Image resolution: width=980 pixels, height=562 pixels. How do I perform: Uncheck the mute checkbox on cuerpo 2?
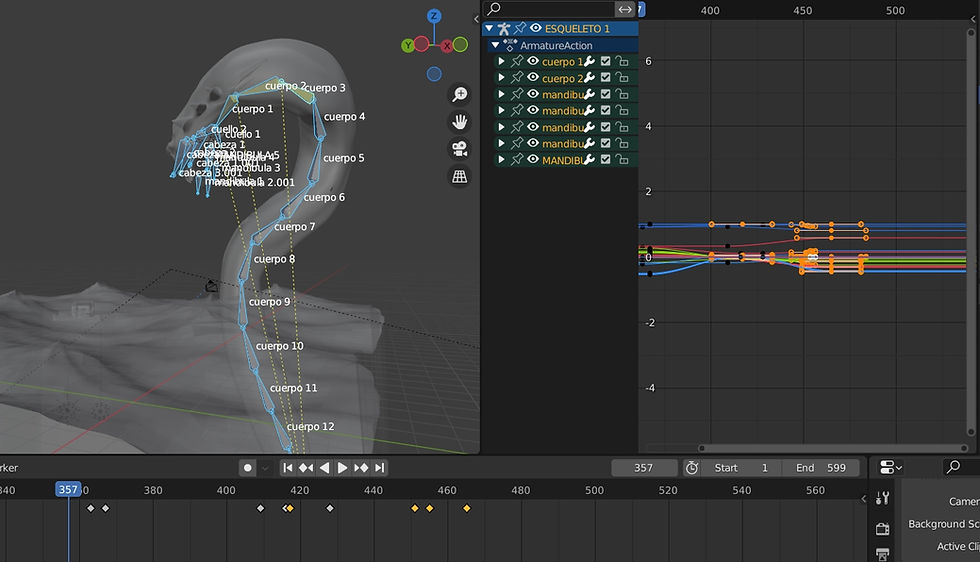point(605,78)
